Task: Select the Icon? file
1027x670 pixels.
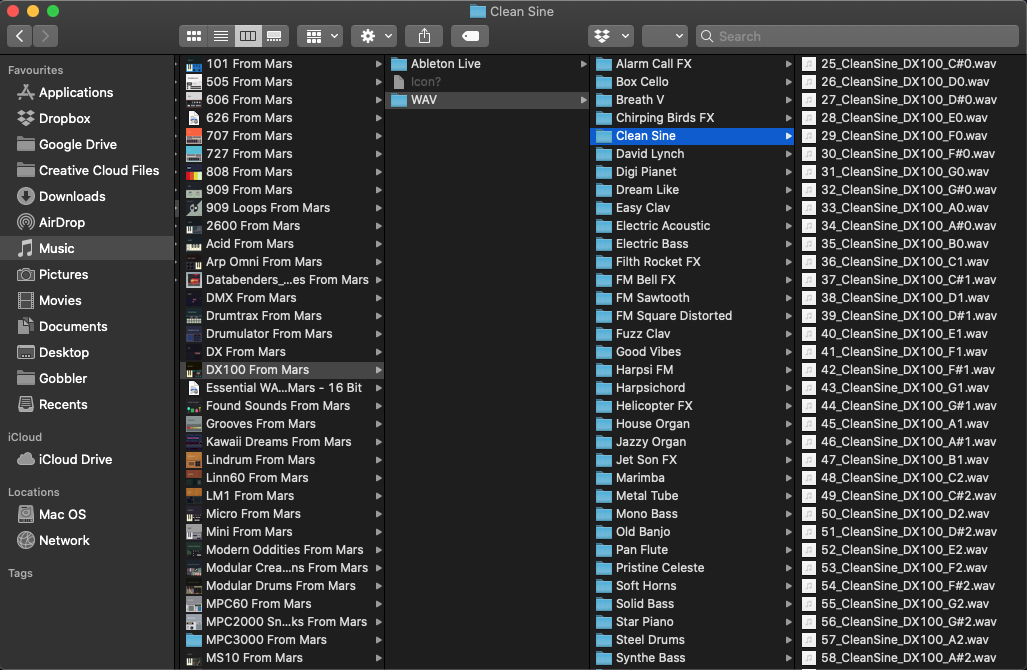Action: click(x=488, y=82)
